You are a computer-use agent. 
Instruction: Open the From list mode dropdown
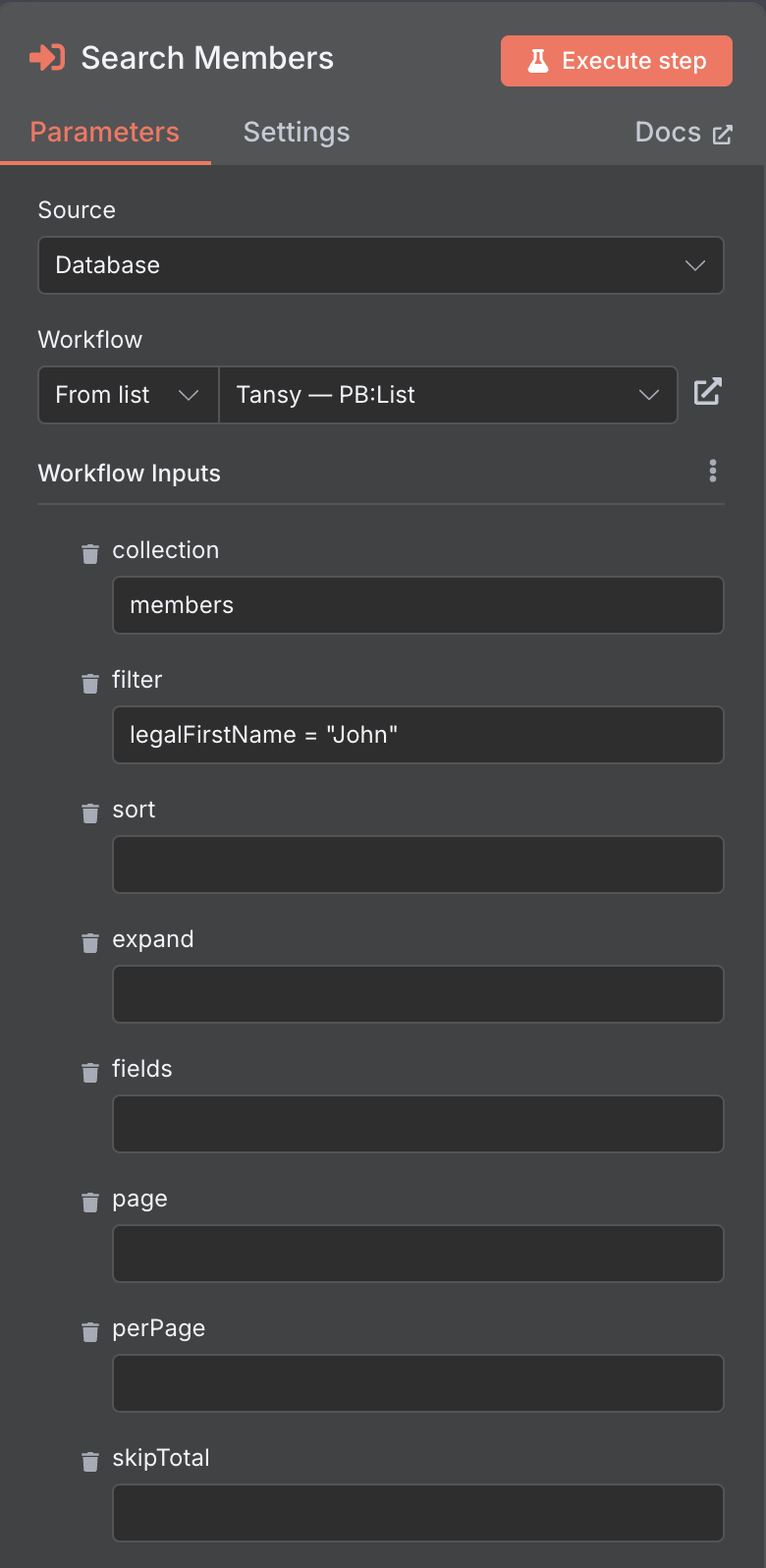(128, 395)
